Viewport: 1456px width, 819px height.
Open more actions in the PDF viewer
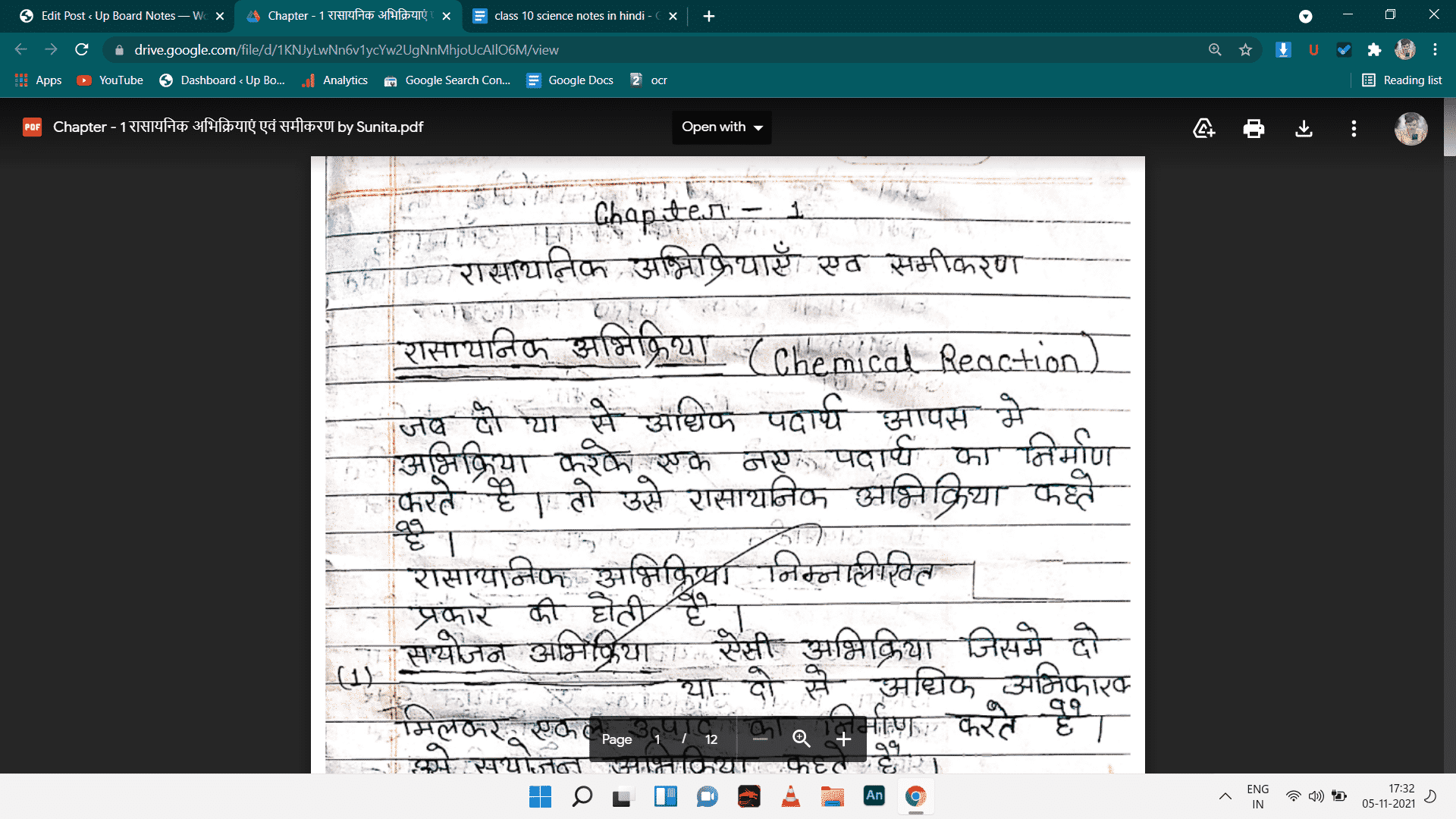pos(1353,127)
